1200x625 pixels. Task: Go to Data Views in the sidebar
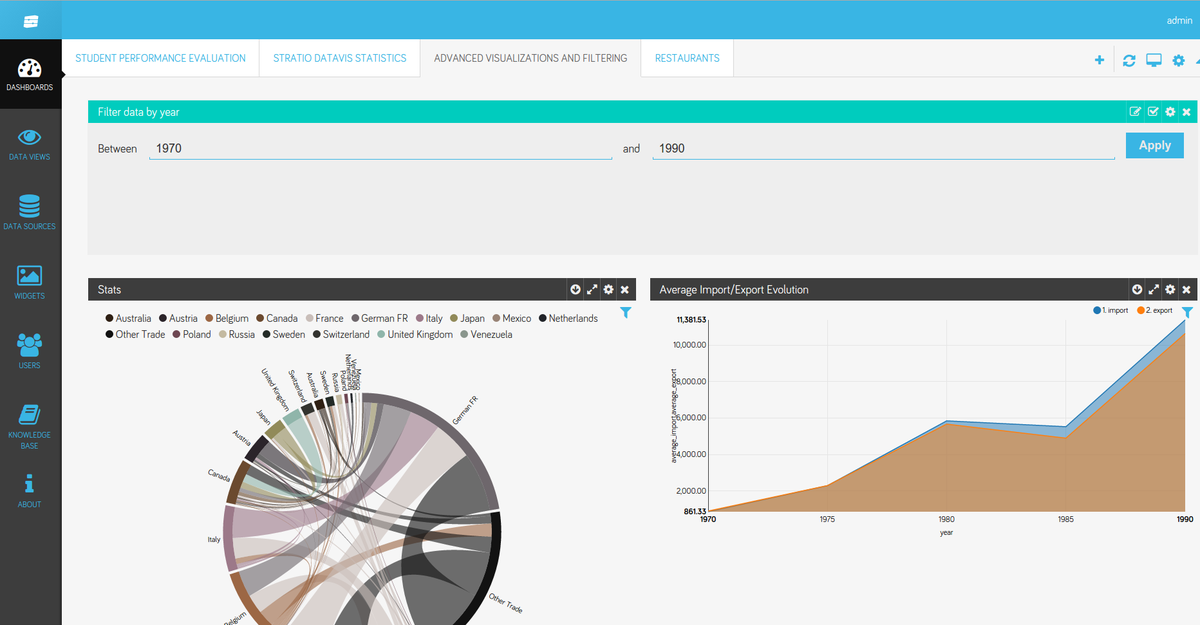pyautogui.click(x=30, y=144)
